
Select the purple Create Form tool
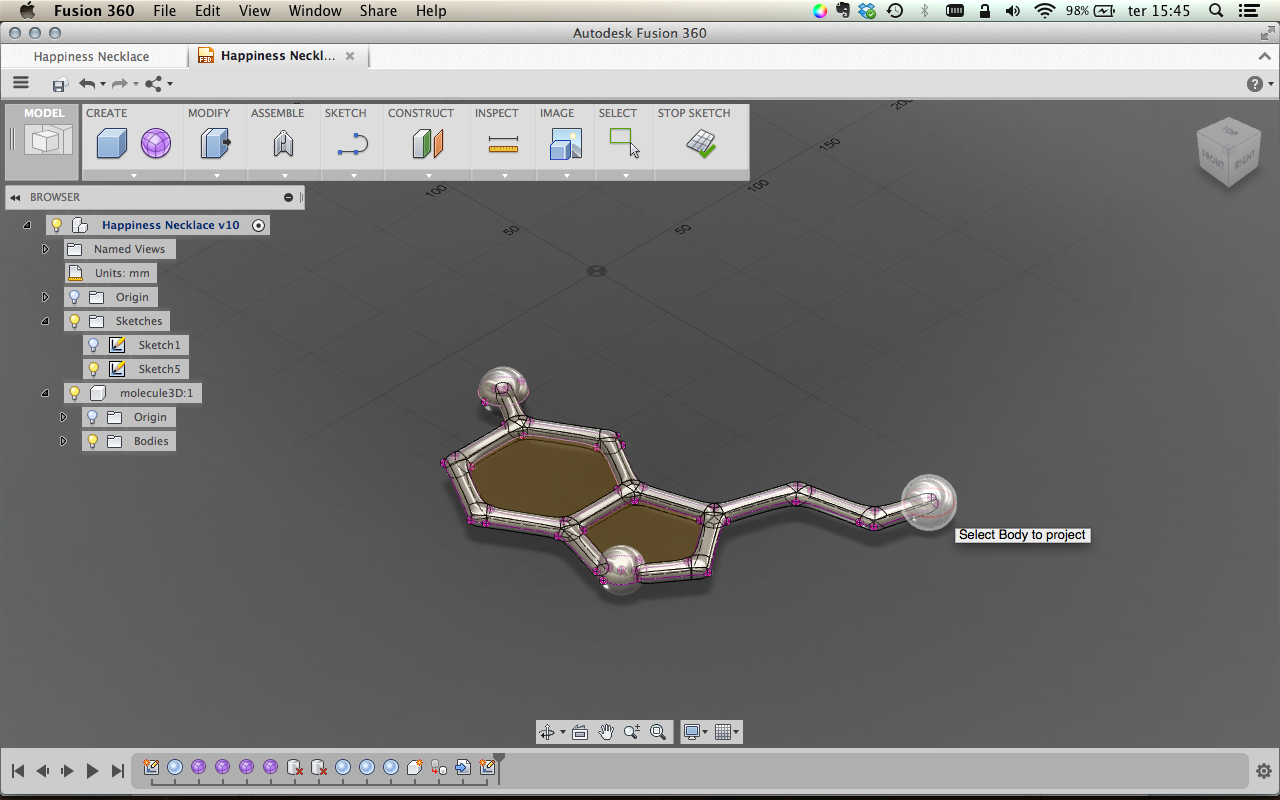point(155,144)
